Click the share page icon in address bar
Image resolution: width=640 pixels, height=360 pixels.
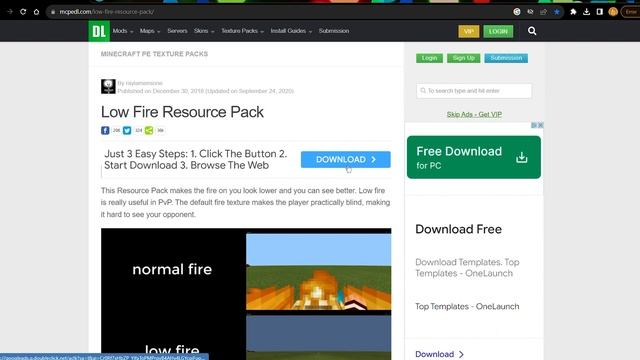coord(543,12)
